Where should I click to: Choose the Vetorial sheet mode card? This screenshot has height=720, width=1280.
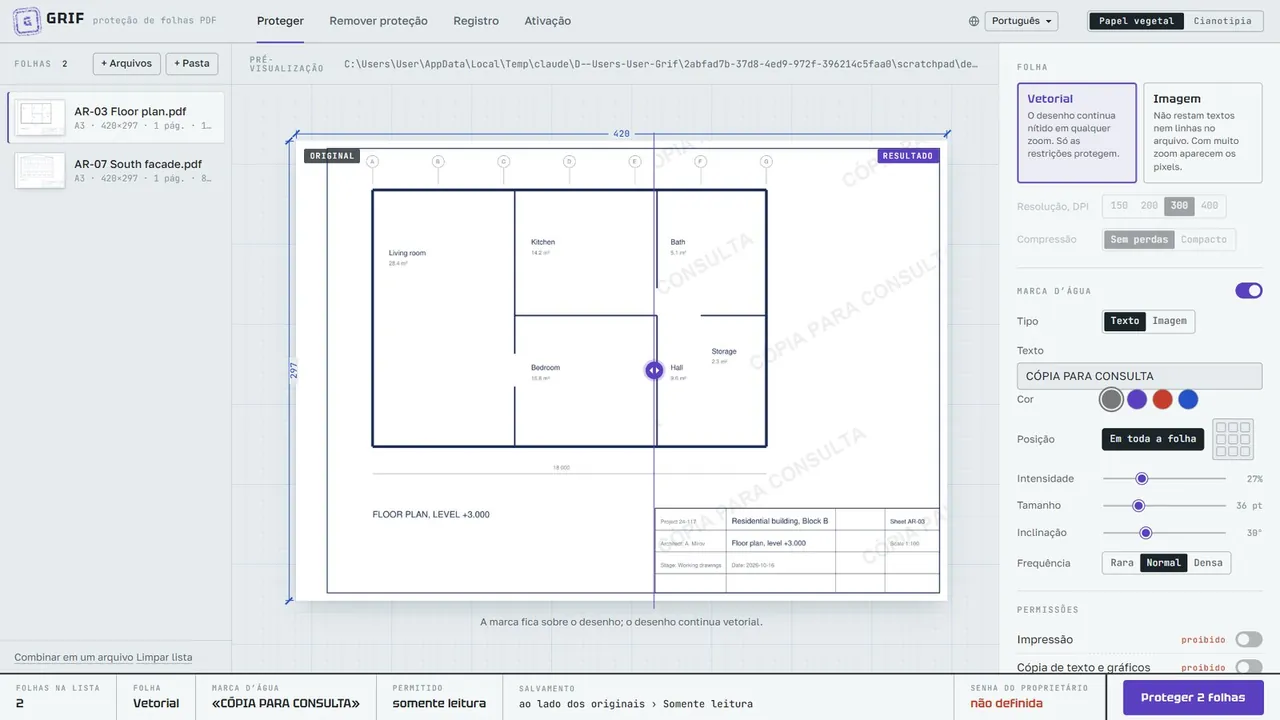[1077, 133]
